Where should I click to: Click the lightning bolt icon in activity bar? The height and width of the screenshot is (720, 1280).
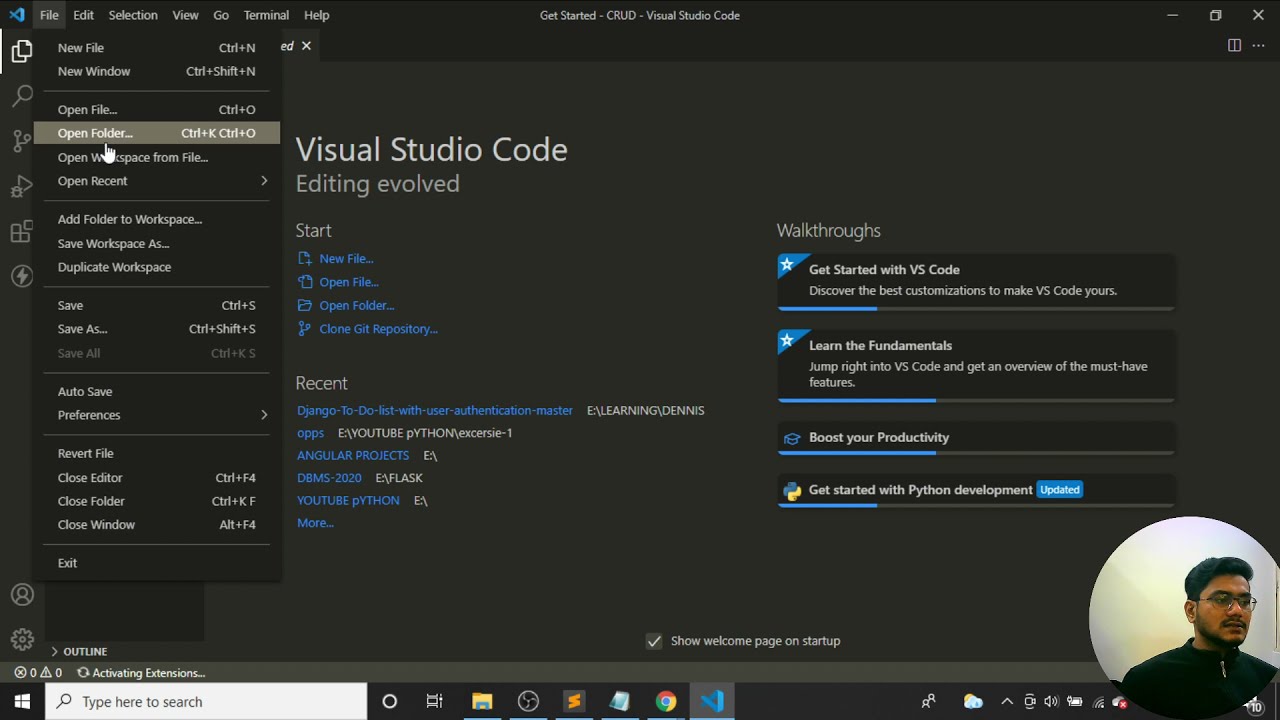[22, 277]
